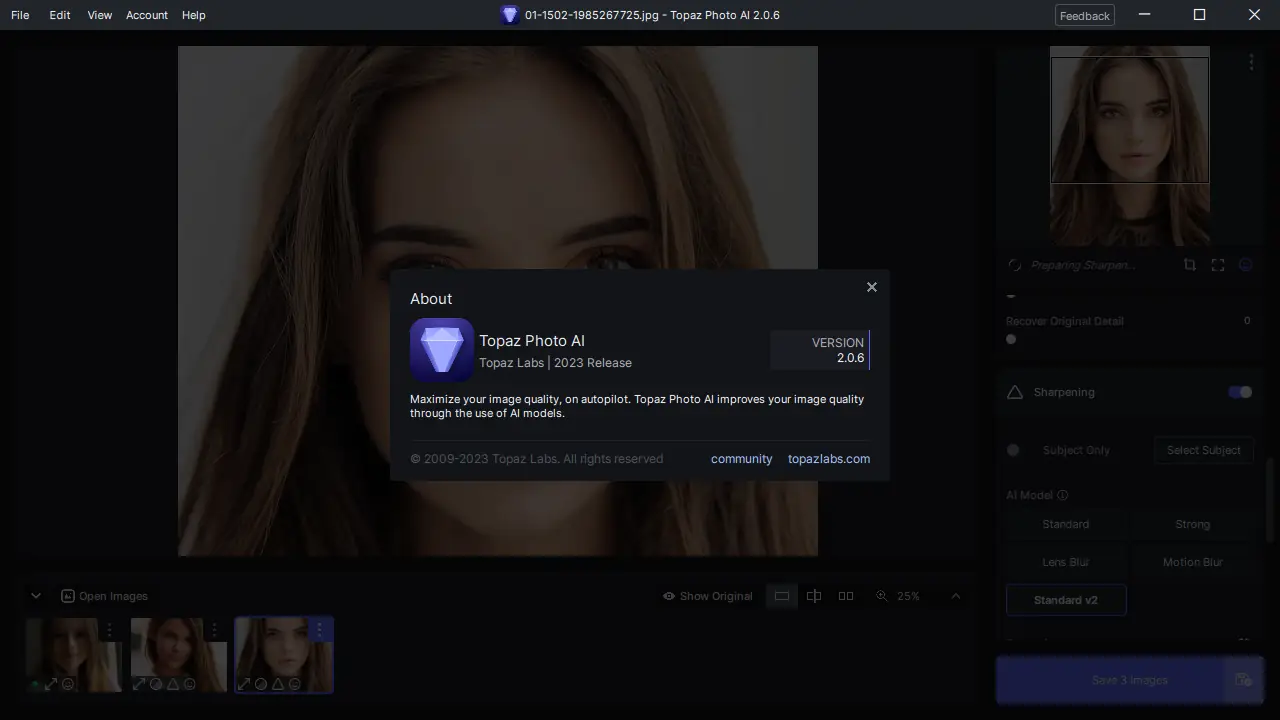Open the File menu
Image resolution: width=1280 pixels, height=720 pixels.
point(20,15)
